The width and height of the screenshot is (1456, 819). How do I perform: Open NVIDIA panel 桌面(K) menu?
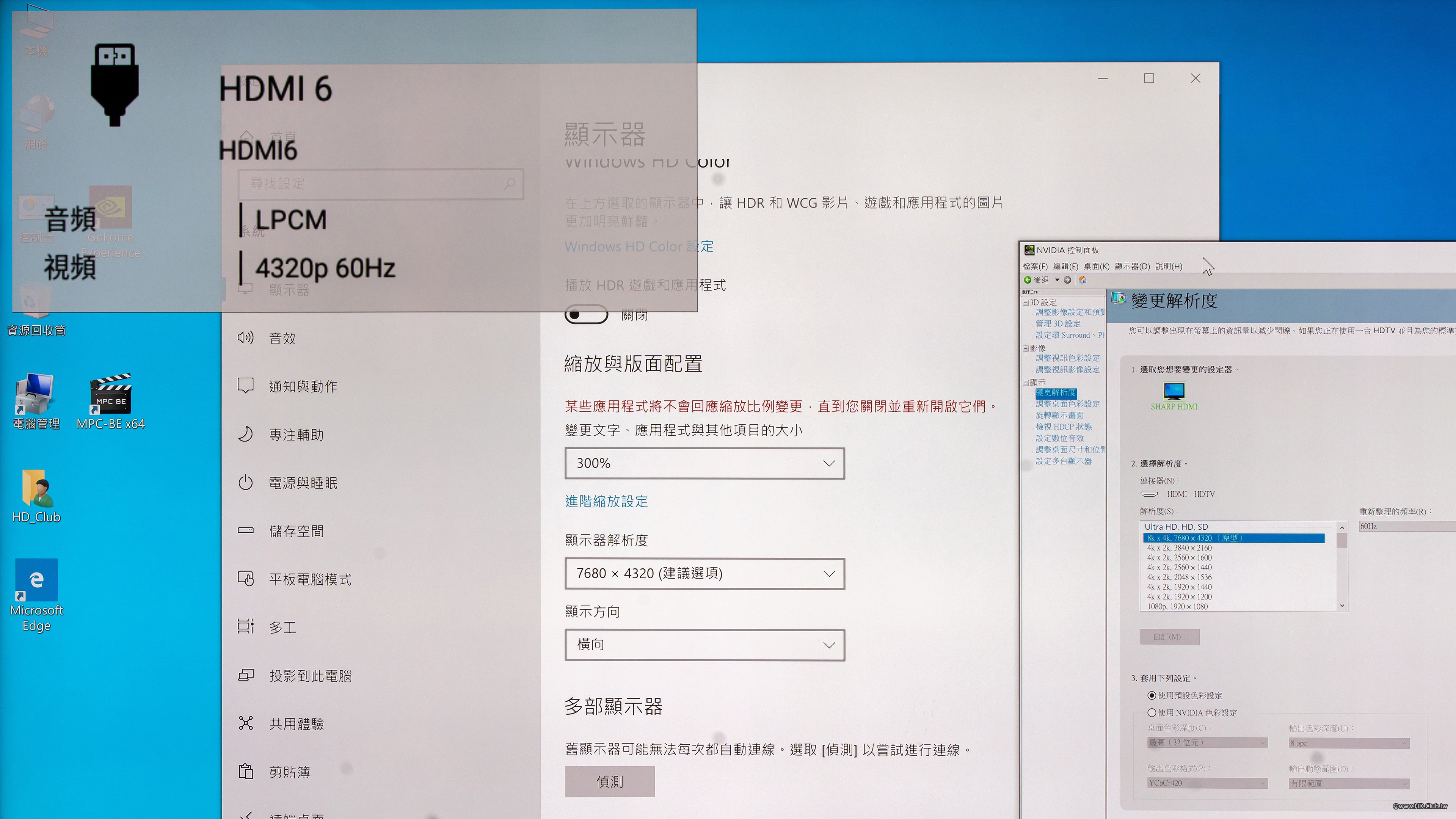1097,266
